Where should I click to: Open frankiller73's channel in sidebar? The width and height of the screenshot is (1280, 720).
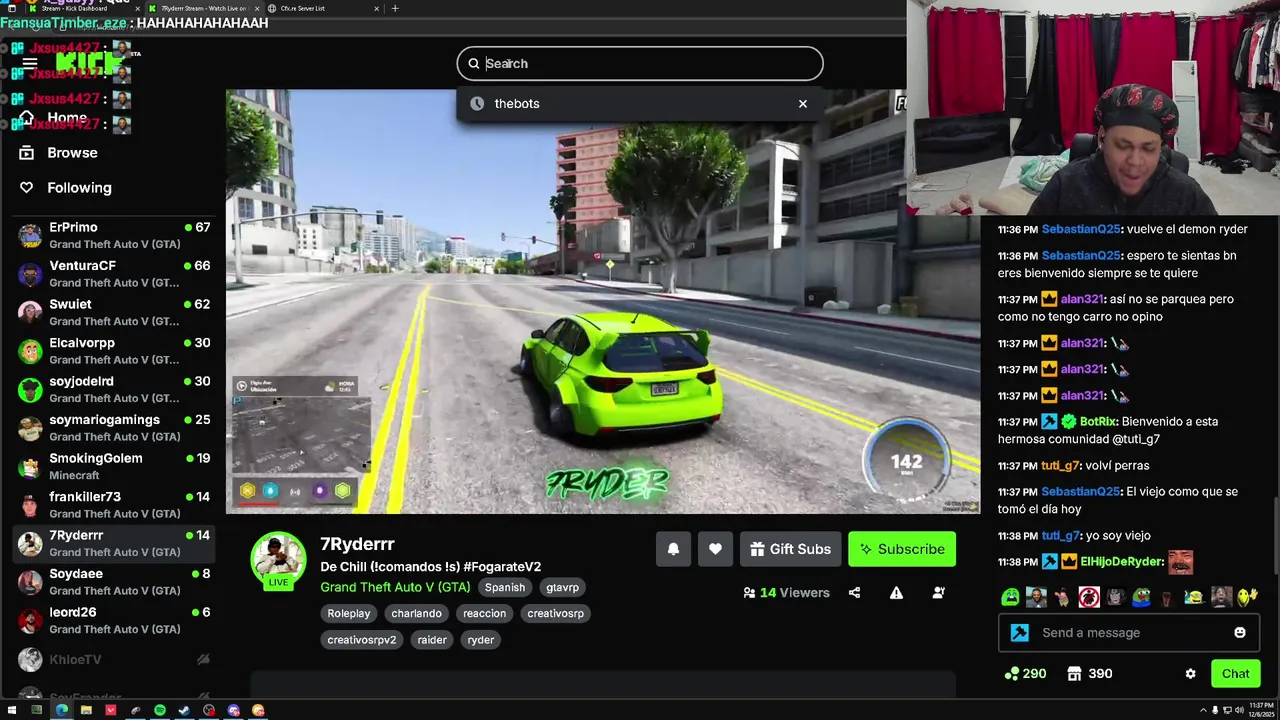[114, 505]
